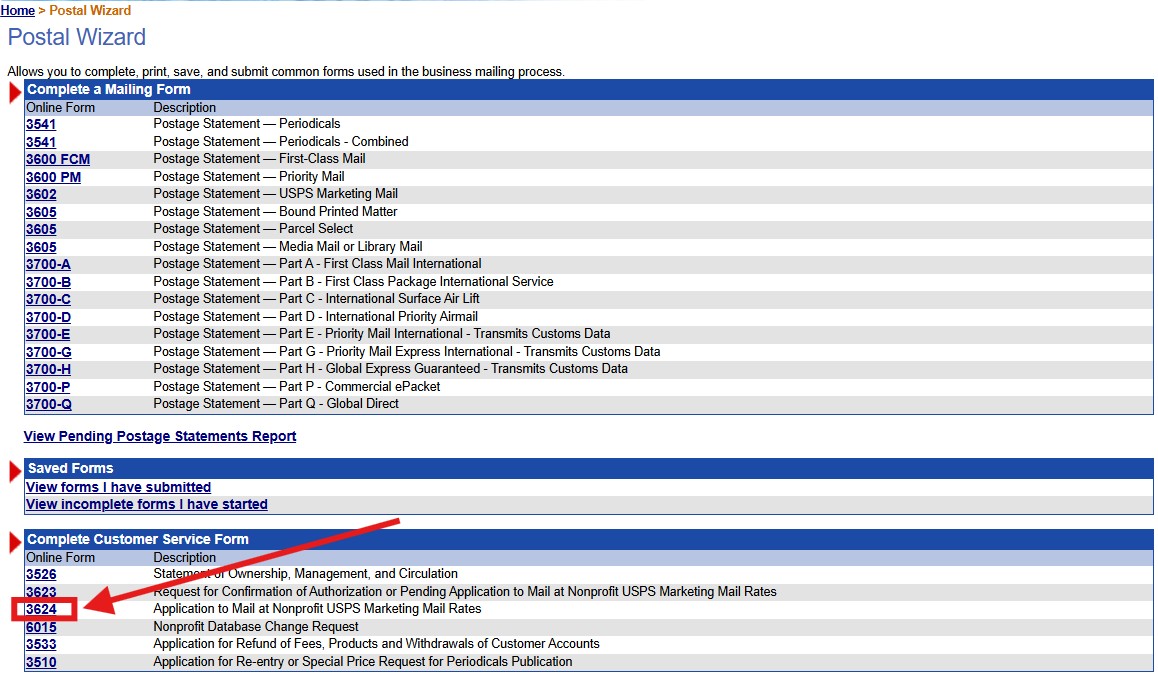This screenshot has height=674, width=1158.
Task: Open form 3700-Q Global Direct
Action: (x=49, y=405)
